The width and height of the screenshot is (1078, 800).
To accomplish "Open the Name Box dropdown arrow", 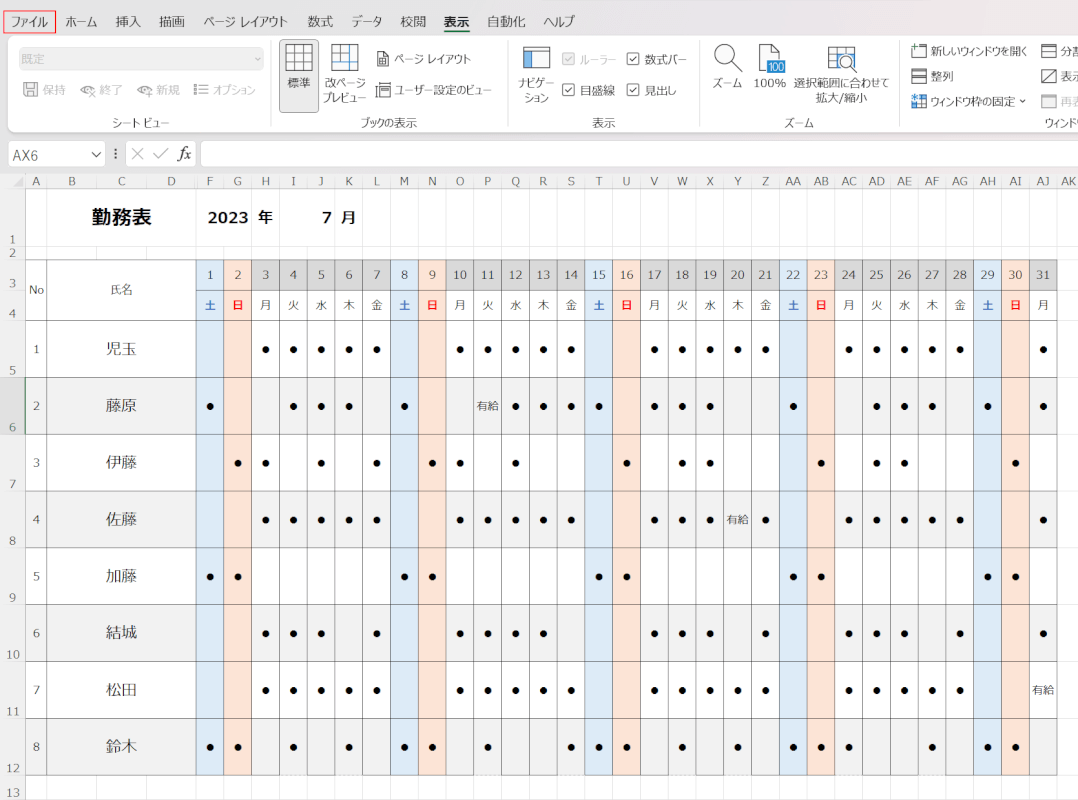I will (x=96, y=155).
